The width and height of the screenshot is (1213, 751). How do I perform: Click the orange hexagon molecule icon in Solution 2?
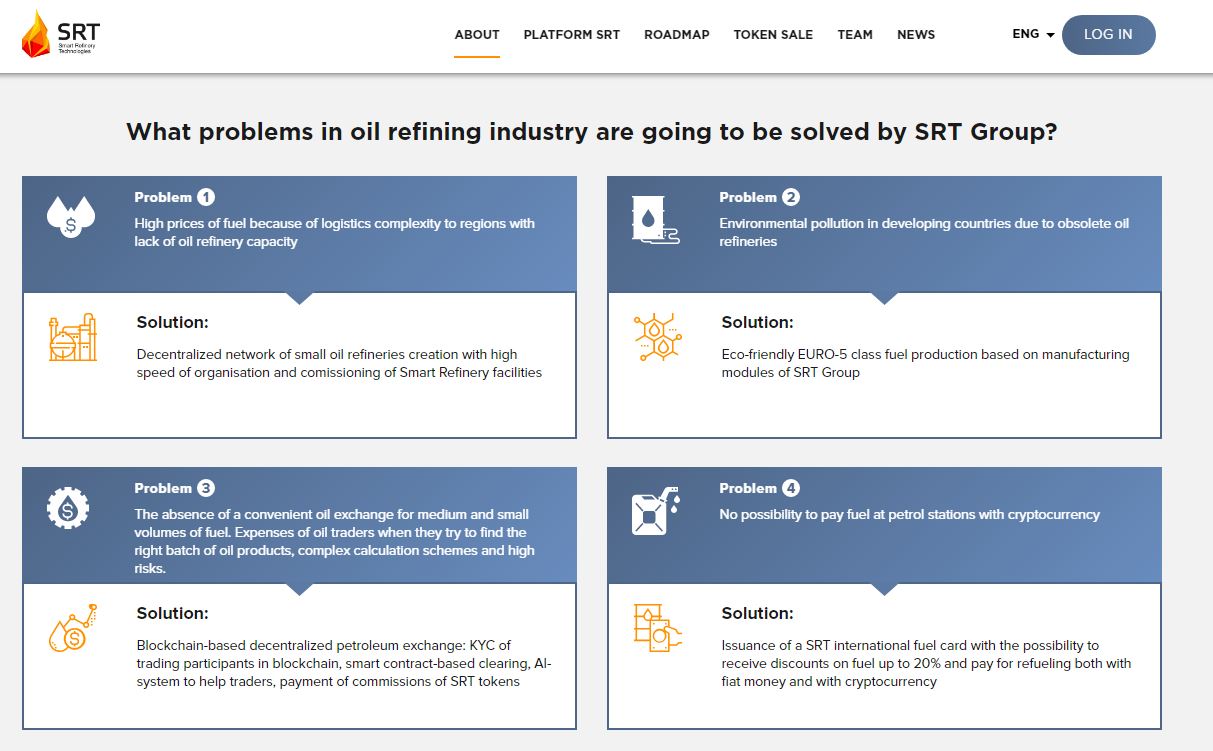[658, 337]
